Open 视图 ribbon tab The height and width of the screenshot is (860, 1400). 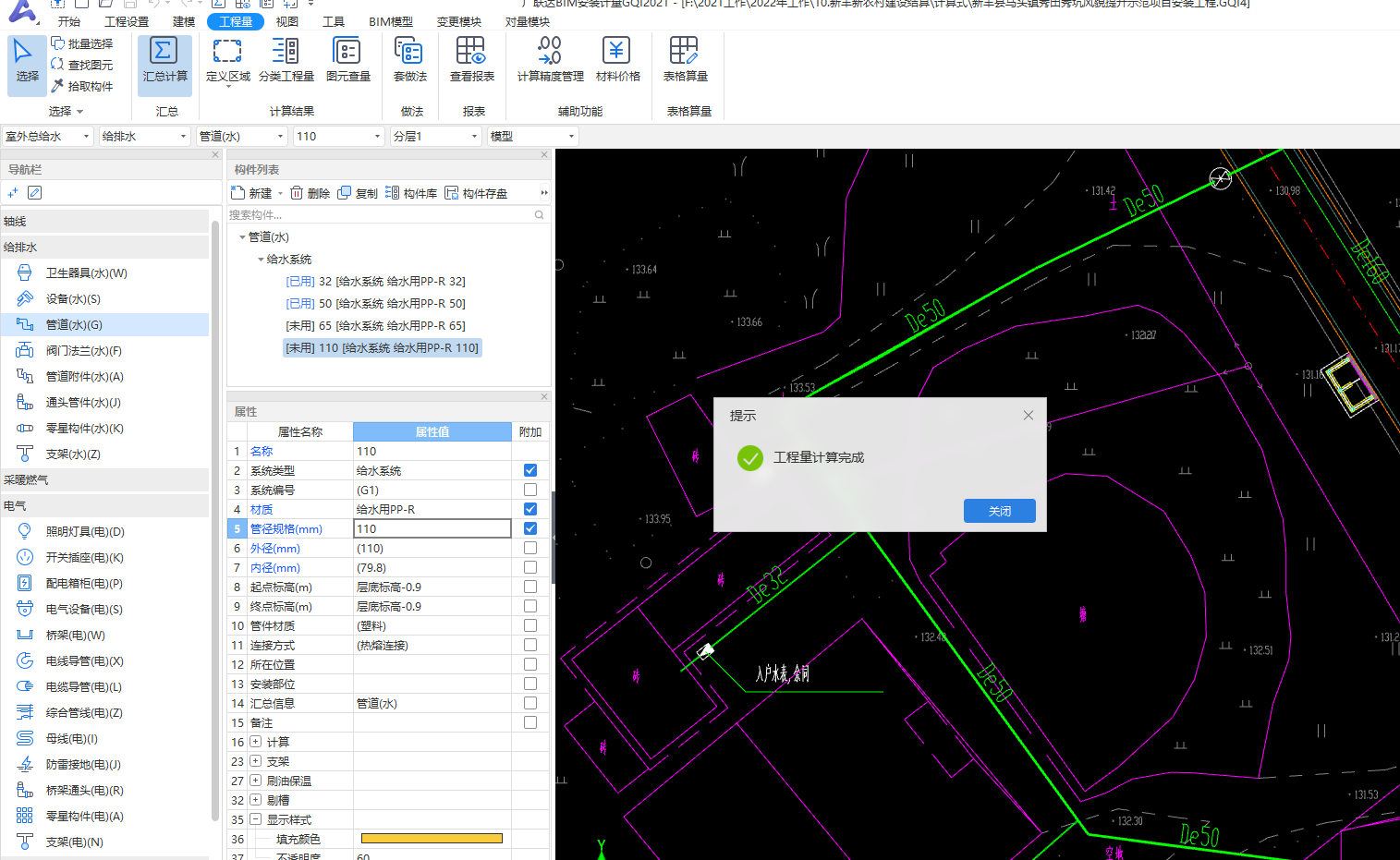[287, 21]
